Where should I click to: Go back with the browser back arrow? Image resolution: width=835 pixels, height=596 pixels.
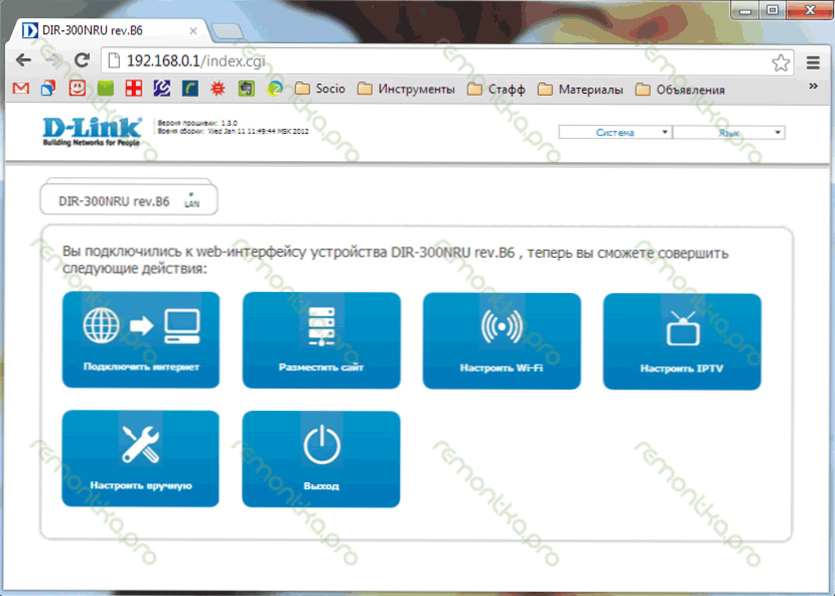(x=23, y=60)
